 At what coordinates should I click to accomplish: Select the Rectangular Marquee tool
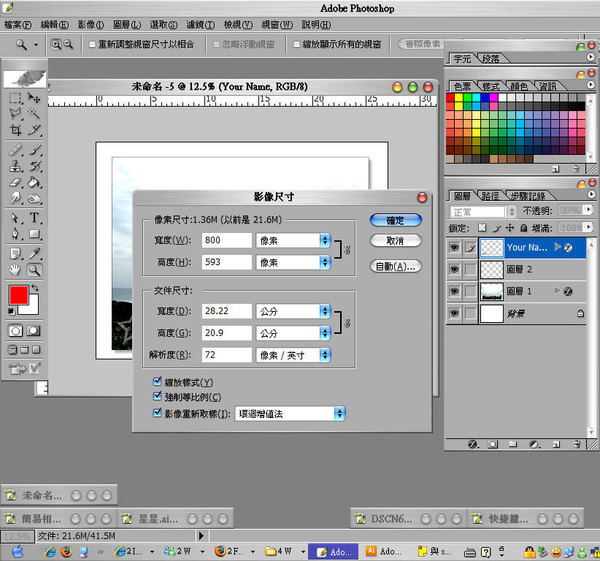[x=14, y=98]
